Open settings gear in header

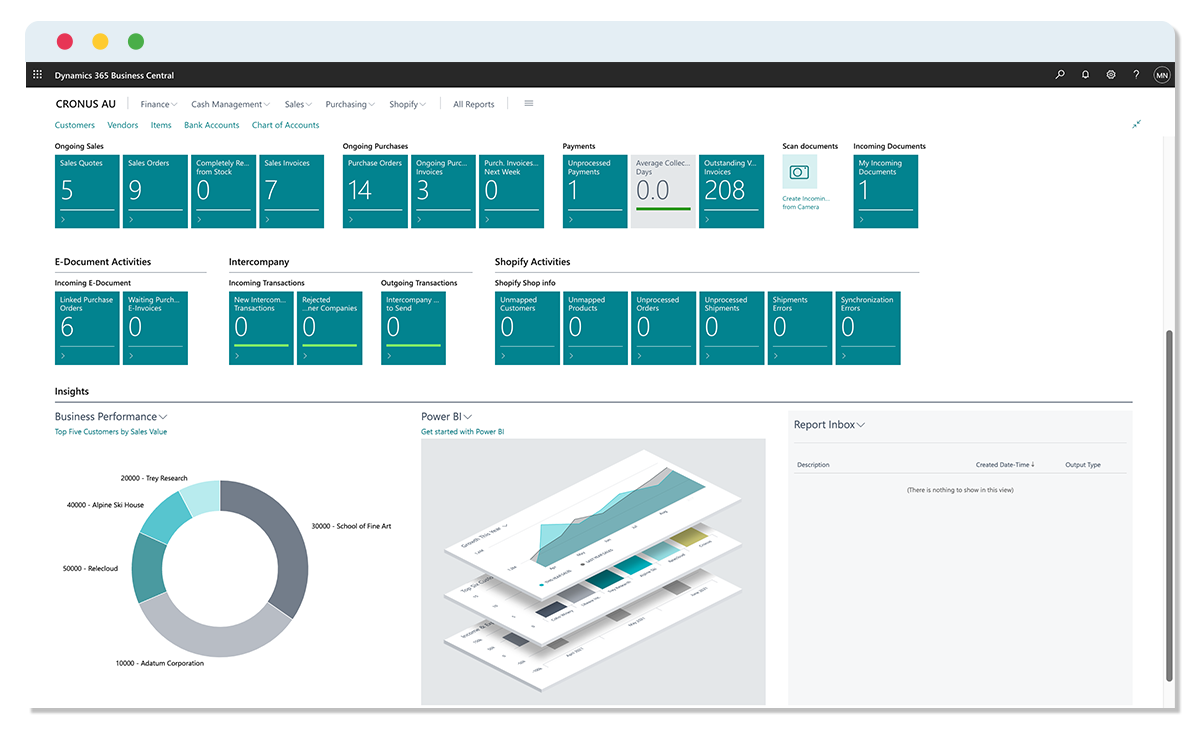1111,75
